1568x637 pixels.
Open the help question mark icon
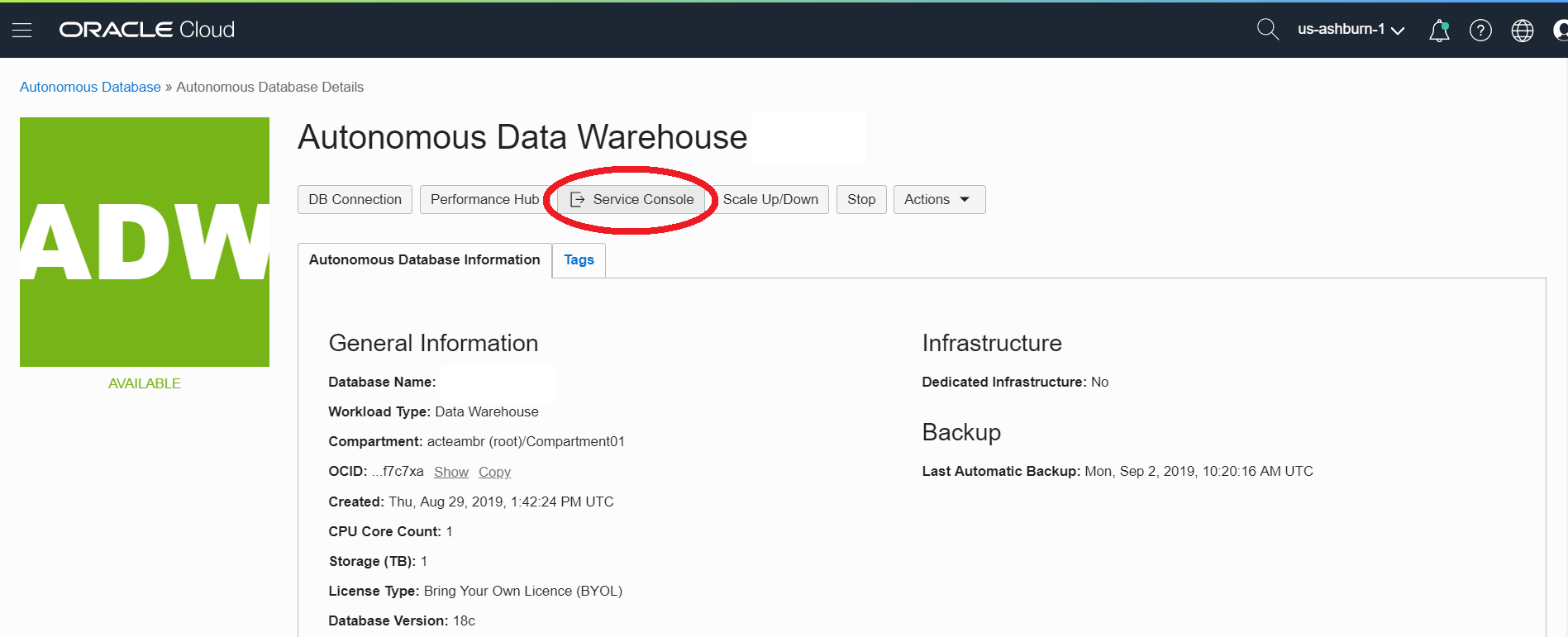[x=1480, y=31]
